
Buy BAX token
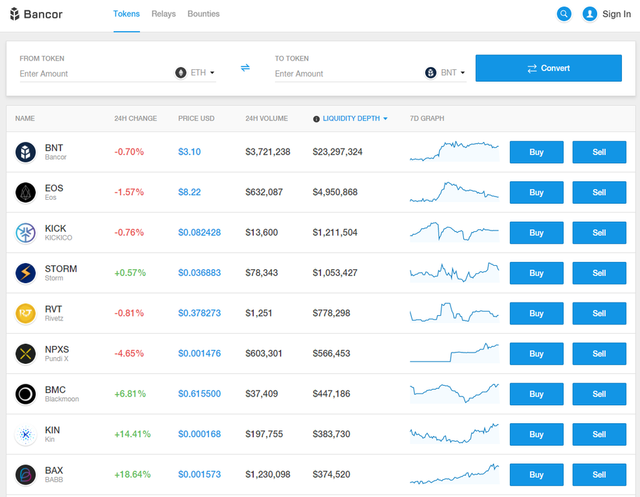[x=536, y=475]
